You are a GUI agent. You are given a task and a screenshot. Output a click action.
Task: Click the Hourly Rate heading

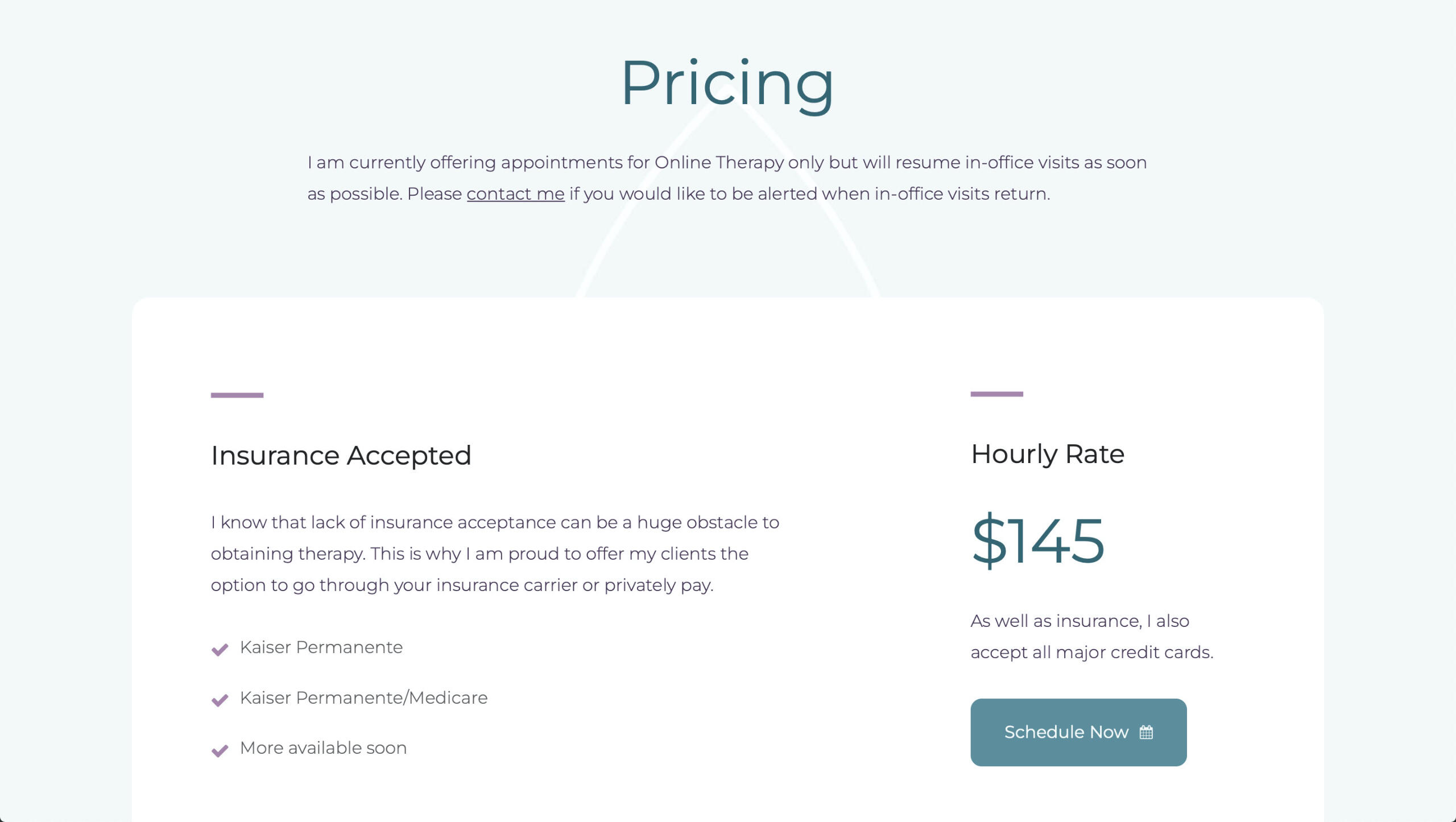click(1047, 454)
